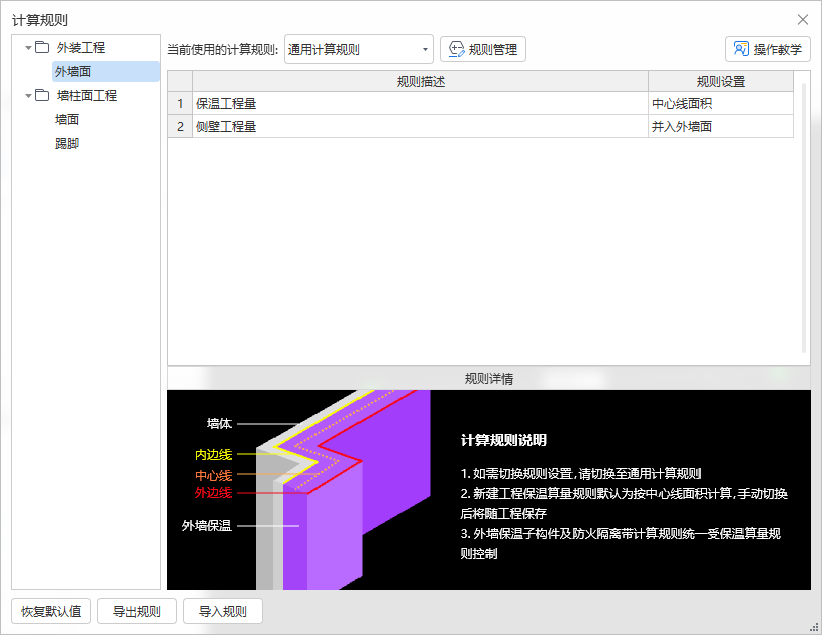The height and width of the screenshot is (635, 822).
Task: Click the 墙柱面工程 folder icon
Action: click(42, 96)
